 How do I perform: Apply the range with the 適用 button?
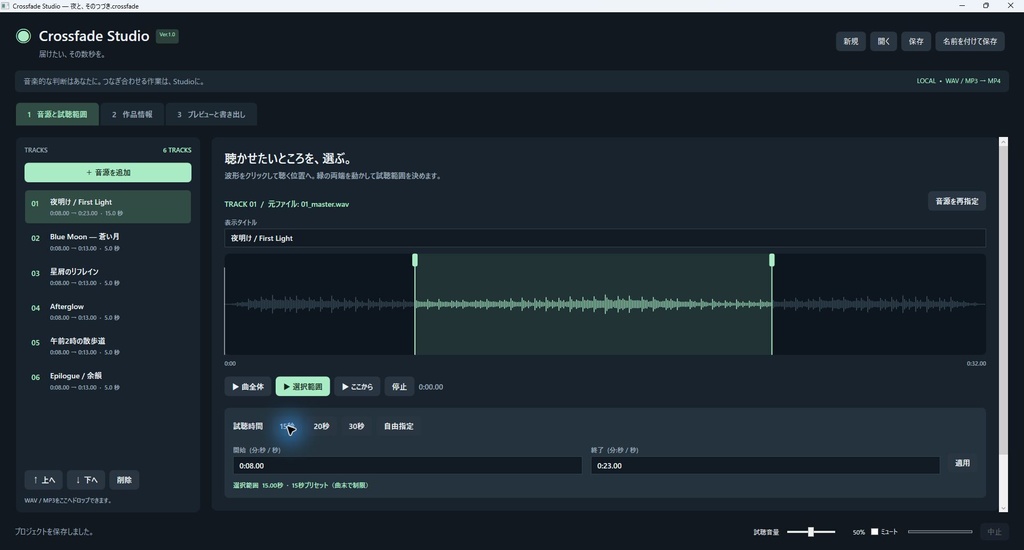962,463
